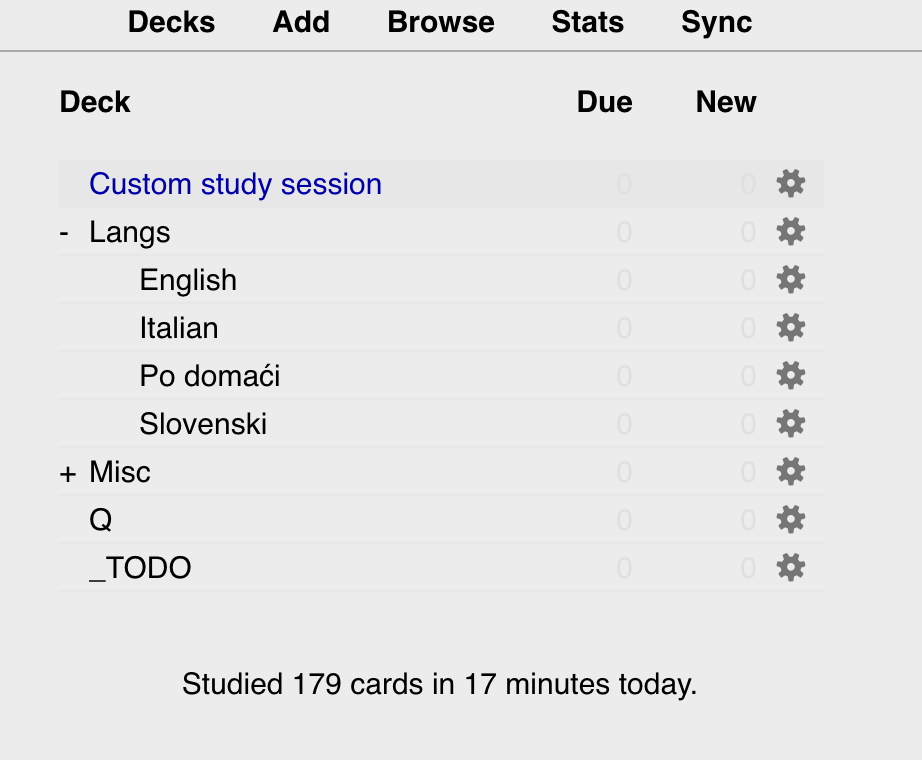The width and height of the screenshot is (922, 760).
Task: Open the Add card screen
Action: tap(300, 22)
